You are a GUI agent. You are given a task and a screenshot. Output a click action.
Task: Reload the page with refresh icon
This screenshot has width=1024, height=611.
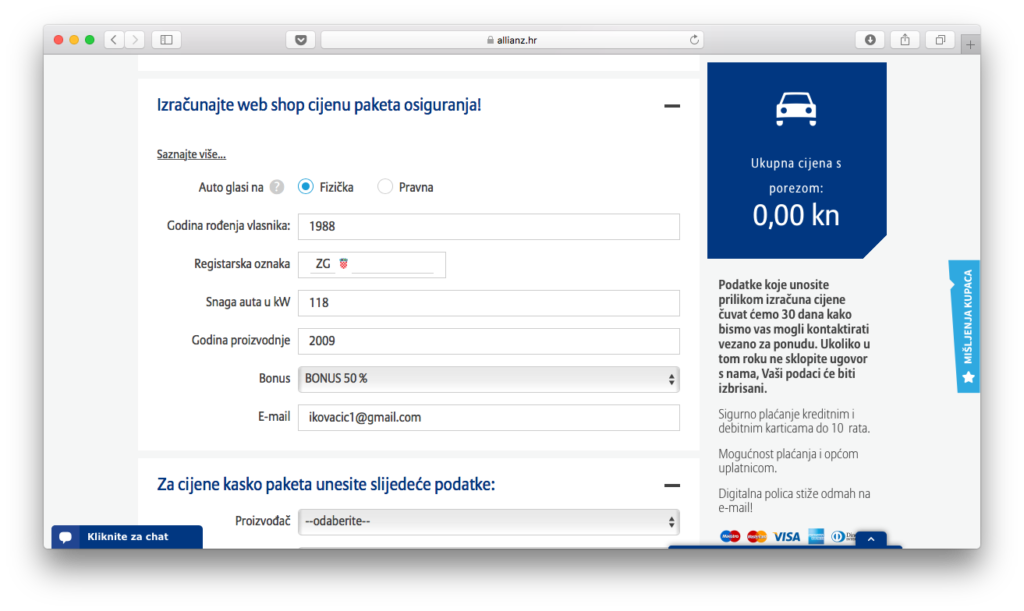(694, 40)
